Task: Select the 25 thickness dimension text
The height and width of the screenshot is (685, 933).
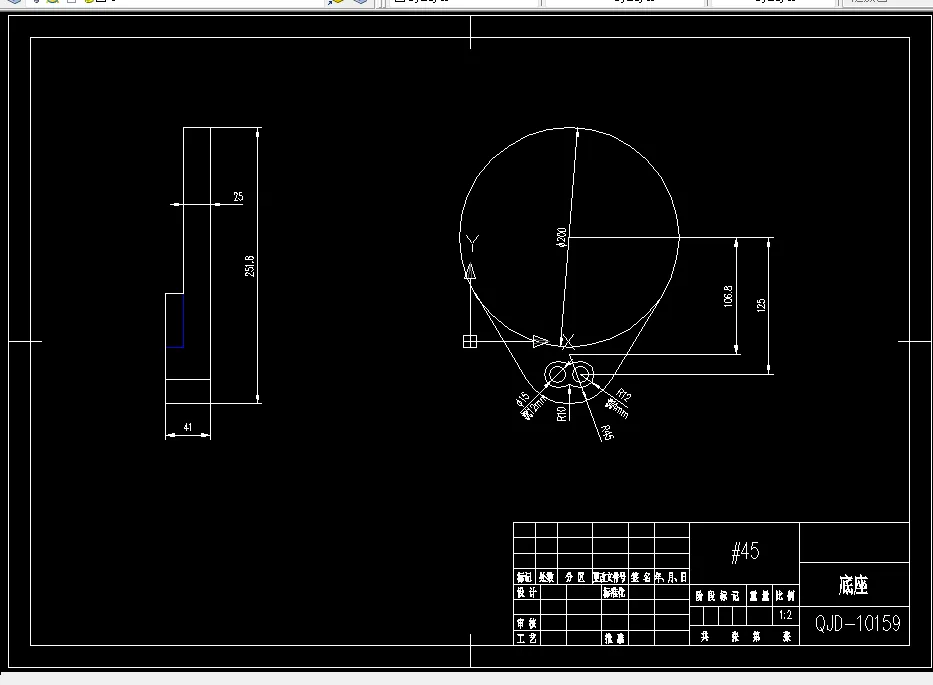Action: coord(238,196)
